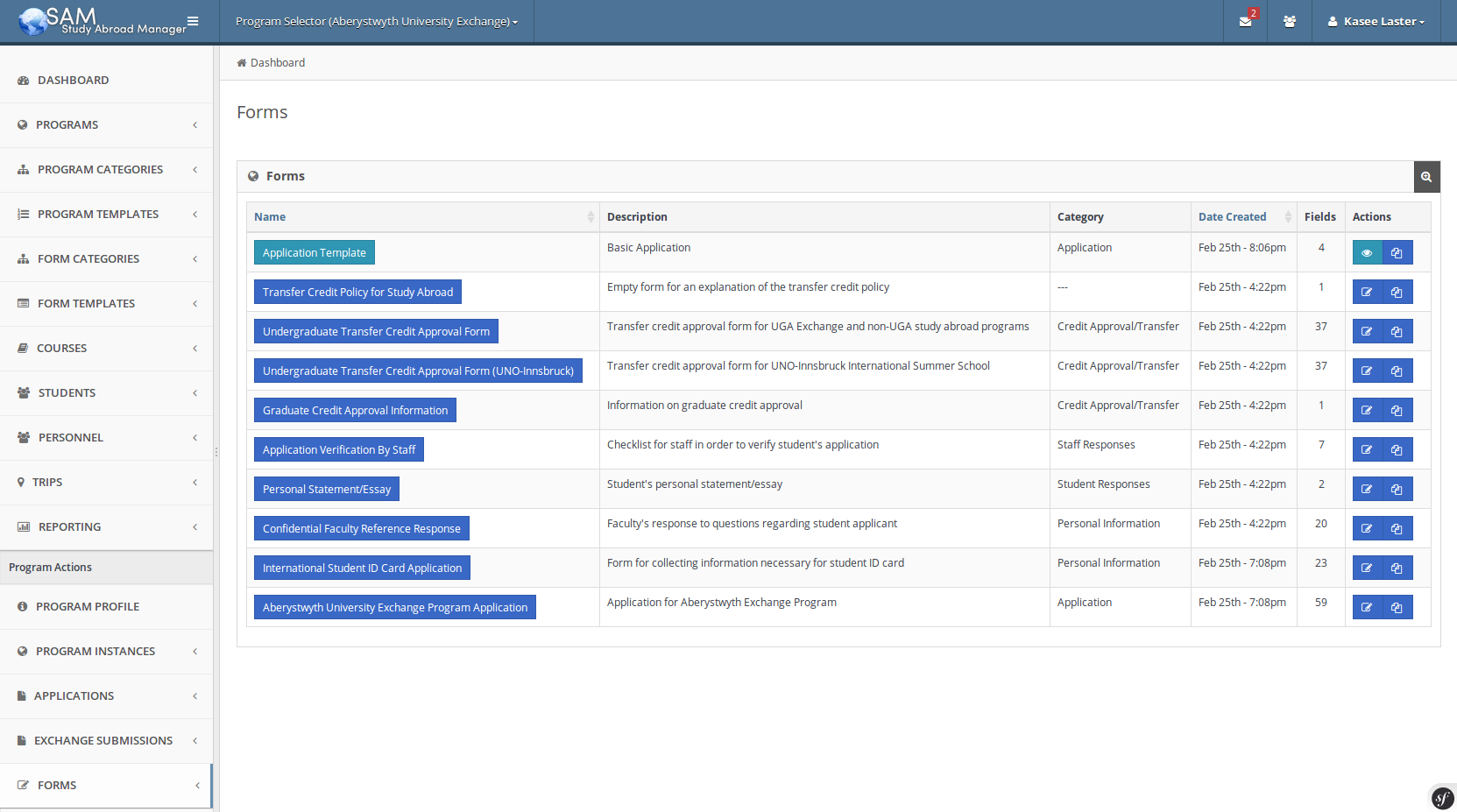The image size is (1457, 812).
Task: Copy Confidential Faculty Reference Response form
Action: [1397, 528]
